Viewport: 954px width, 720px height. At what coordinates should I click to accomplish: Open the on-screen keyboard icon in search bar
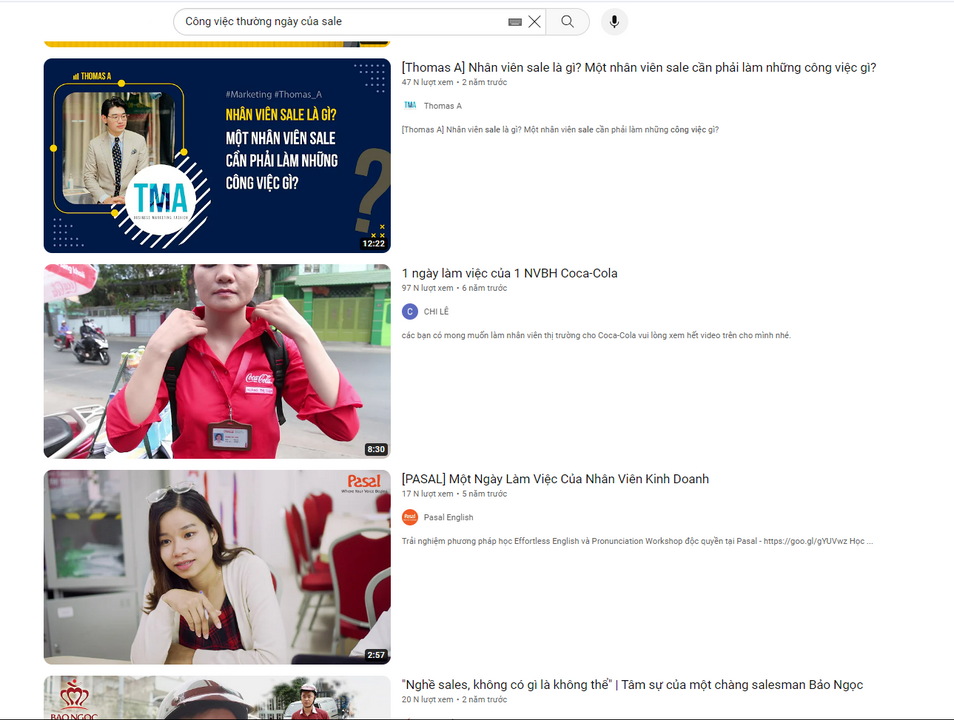coord(514,21)
